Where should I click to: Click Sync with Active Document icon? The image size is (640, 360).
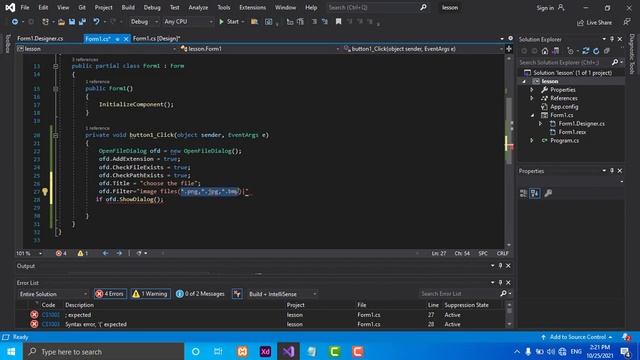586,51
